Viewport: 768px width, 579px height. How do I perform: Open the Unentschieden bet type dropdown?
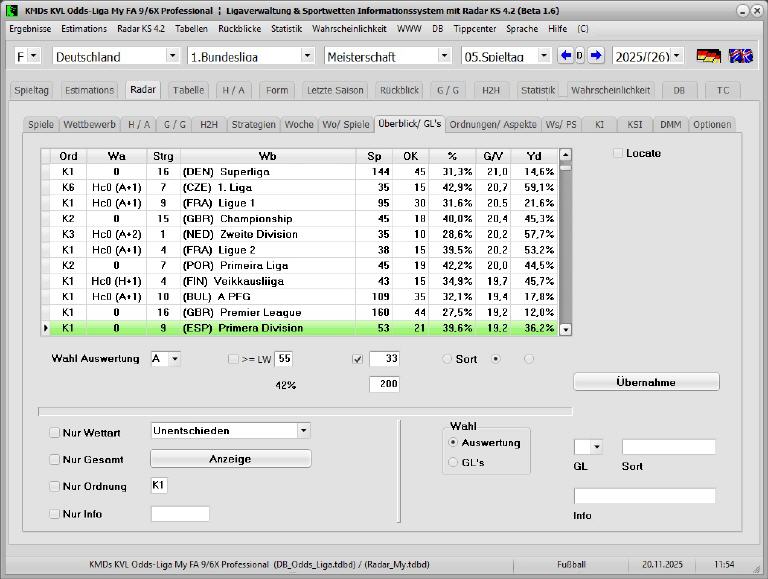point(303,431)
